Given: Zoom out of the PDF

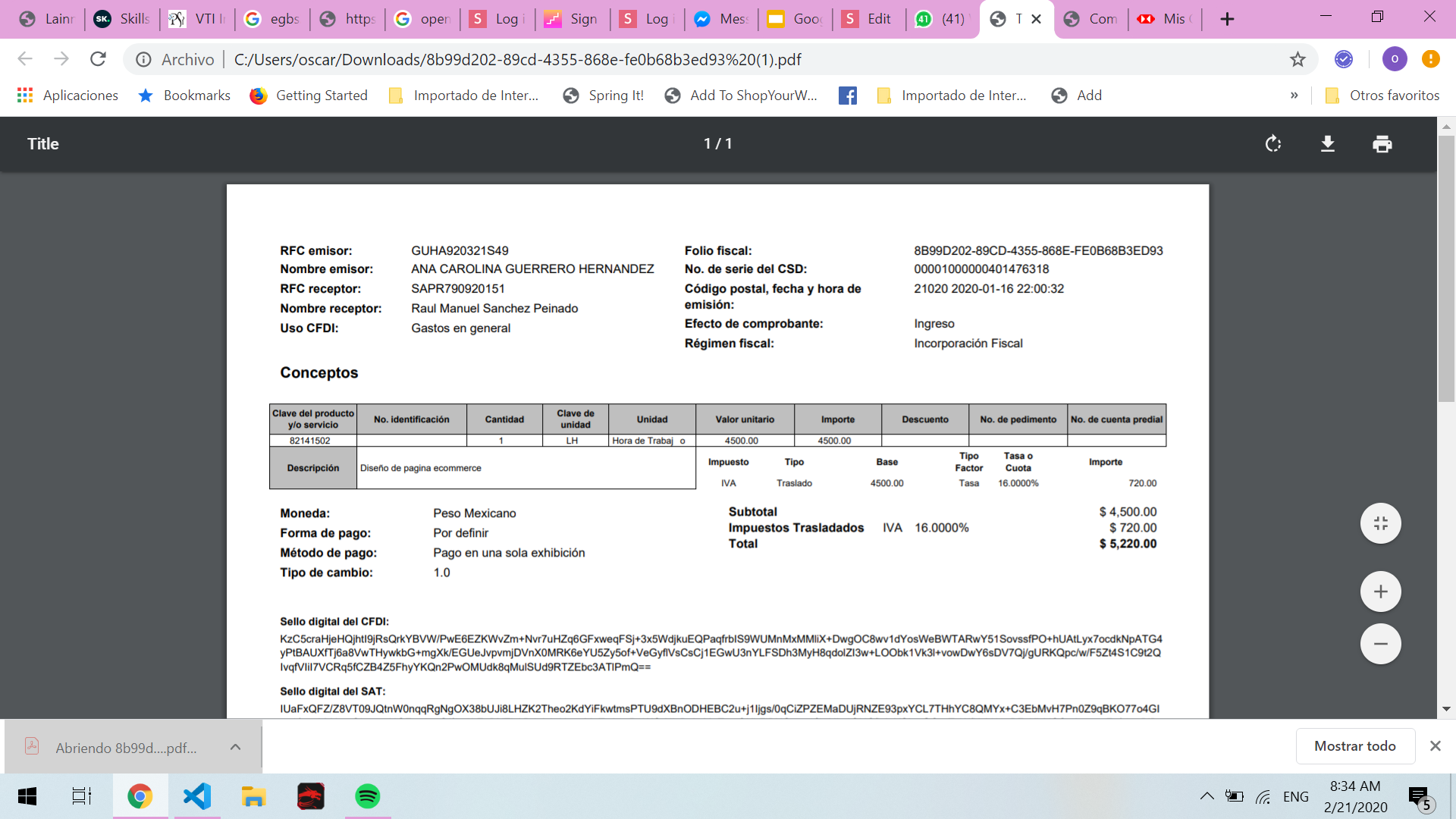Looking at the screenshot, I should [1380, 644].
